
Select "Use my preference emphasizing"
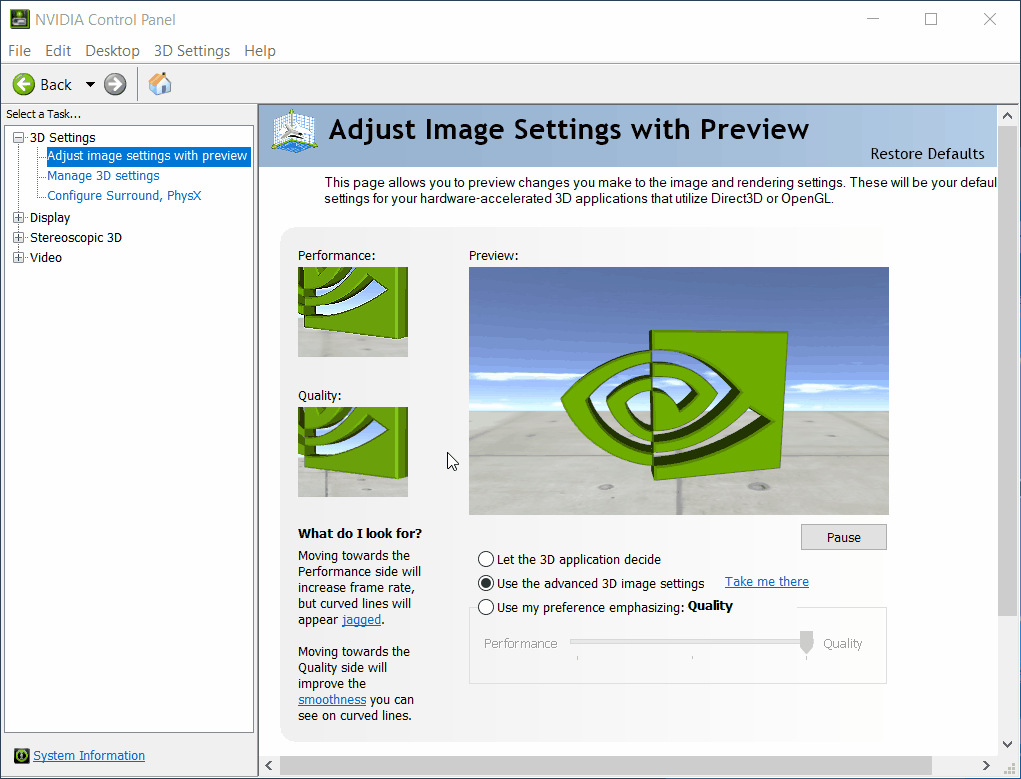click(x=486, y=606)
